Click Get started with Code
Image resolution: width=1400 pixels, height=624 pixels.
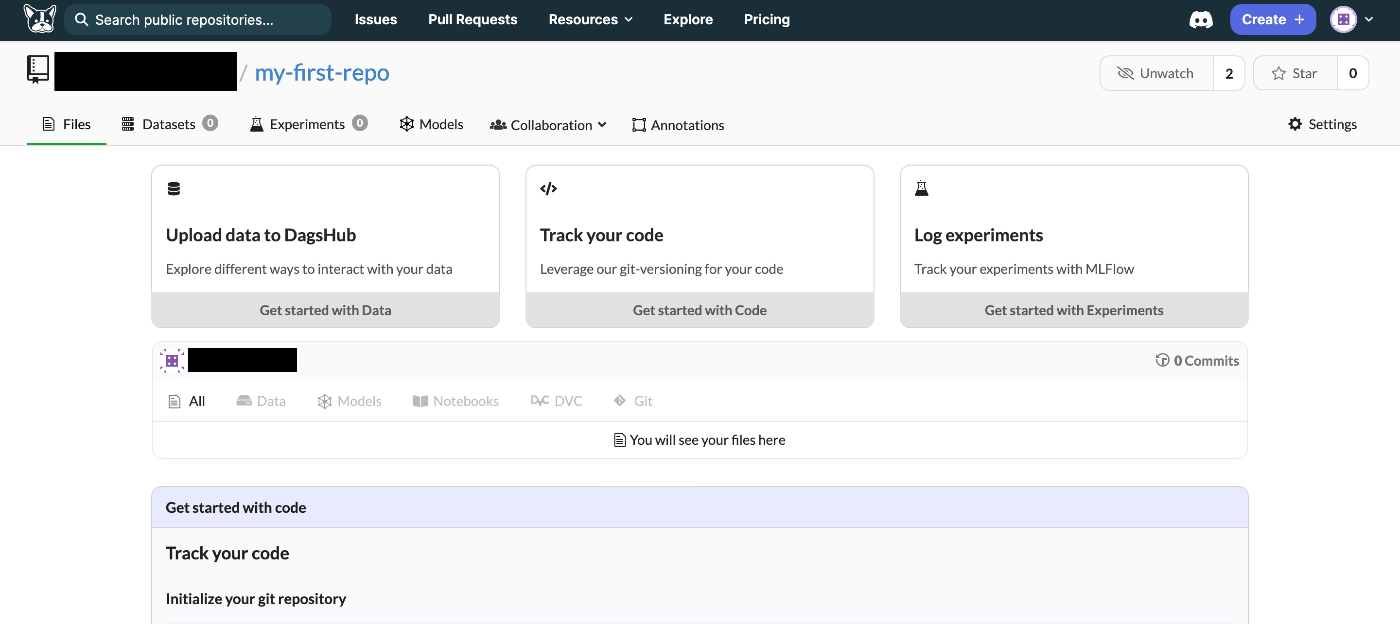tap(700, 310)
